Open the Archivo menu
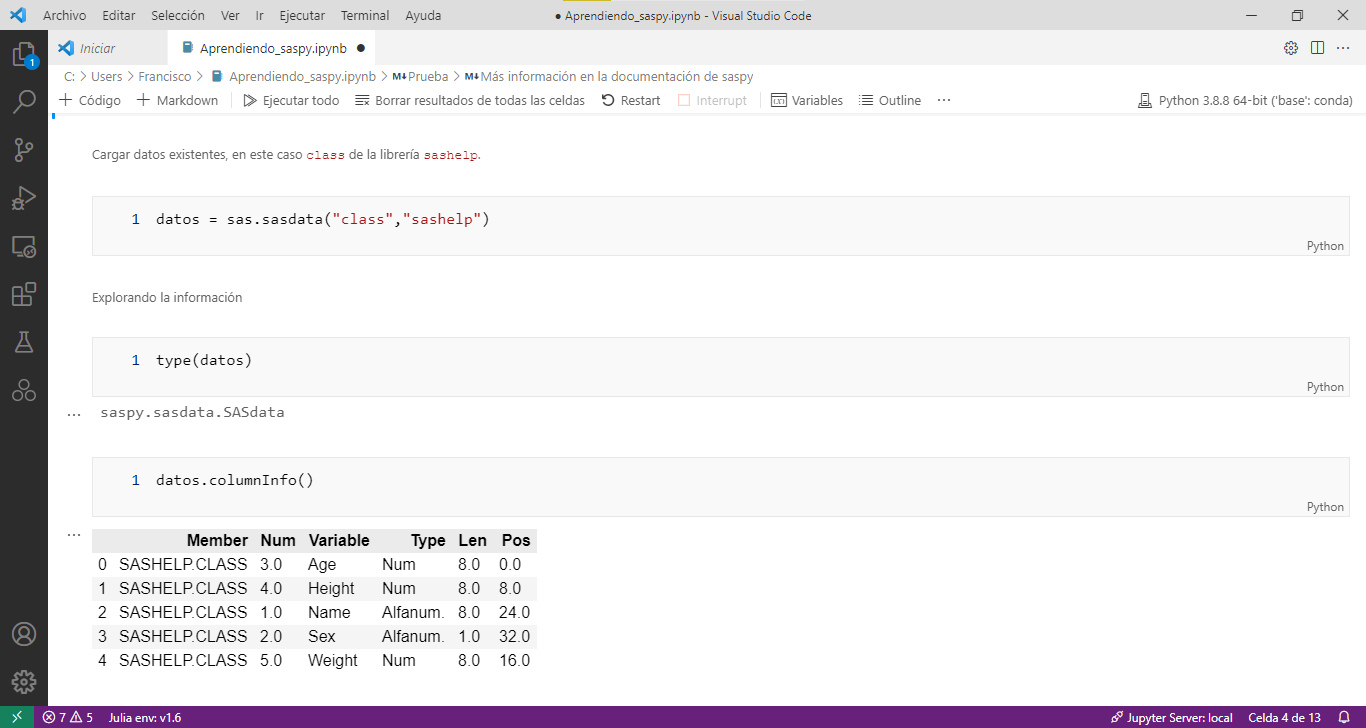The height and width of the screenshot is (728, 1366). pyautogui.click(x=64, y=16)
